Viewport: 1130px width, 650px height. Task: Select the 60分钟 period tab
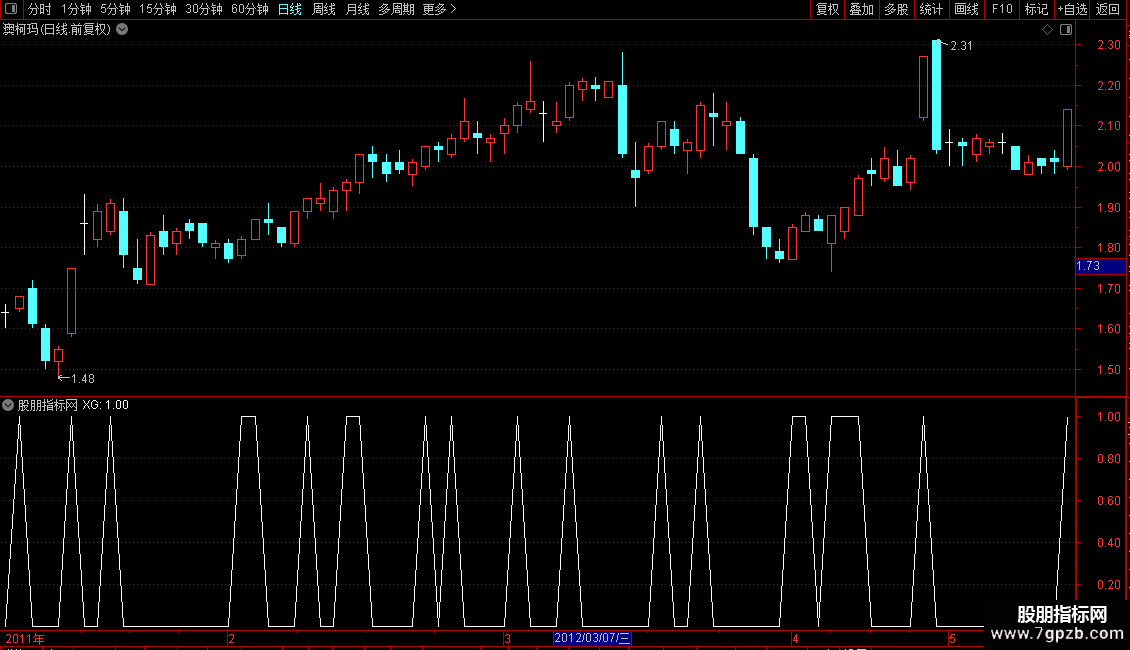click(x=250, y=9)
